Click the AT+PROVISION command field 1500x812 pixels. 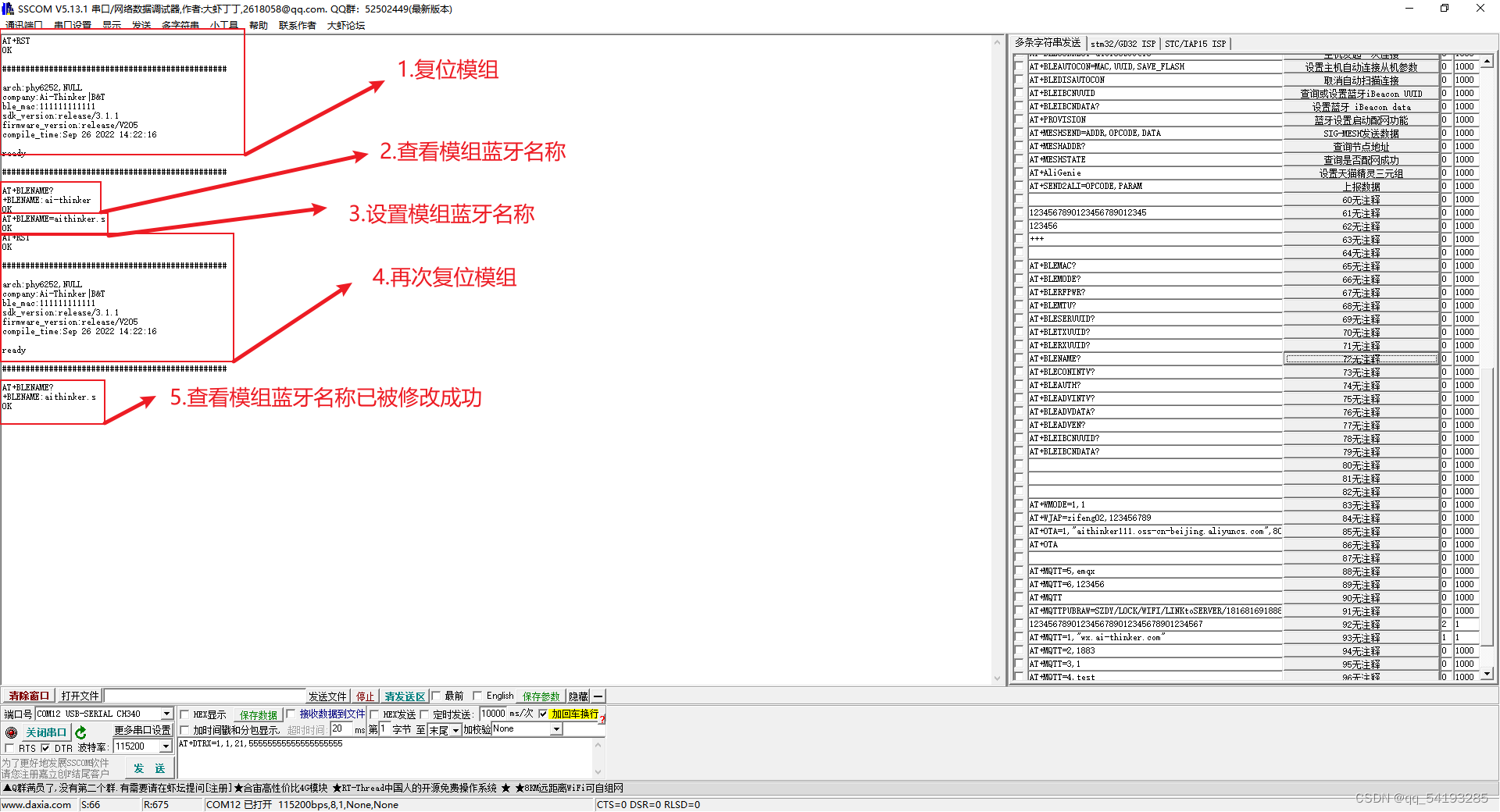pyautogui.click(x=1155, y=120)
